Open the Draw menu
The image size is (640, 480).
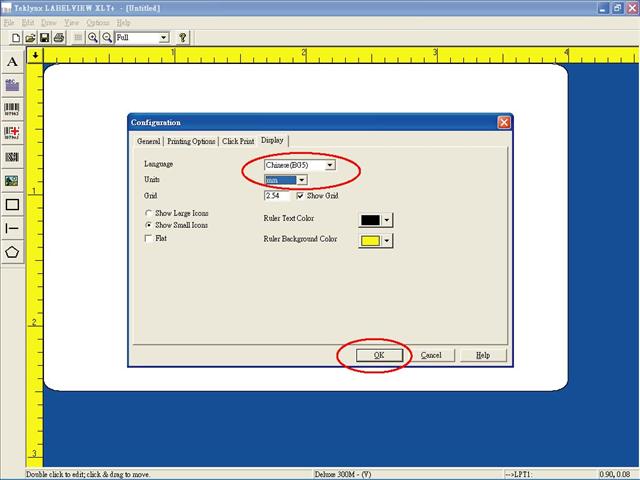point(49,22)
